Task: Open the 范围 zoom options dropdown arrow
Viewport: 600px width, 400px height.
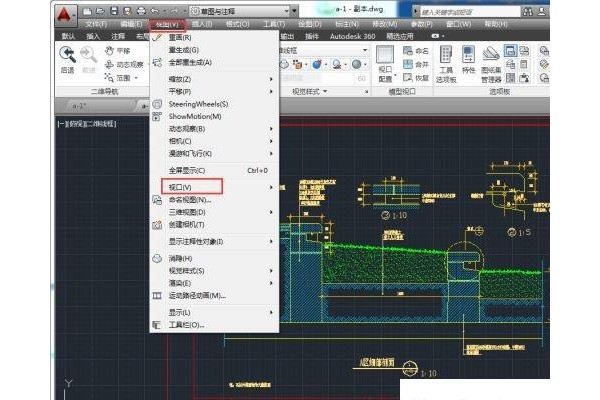Action: tap(136, 78)
